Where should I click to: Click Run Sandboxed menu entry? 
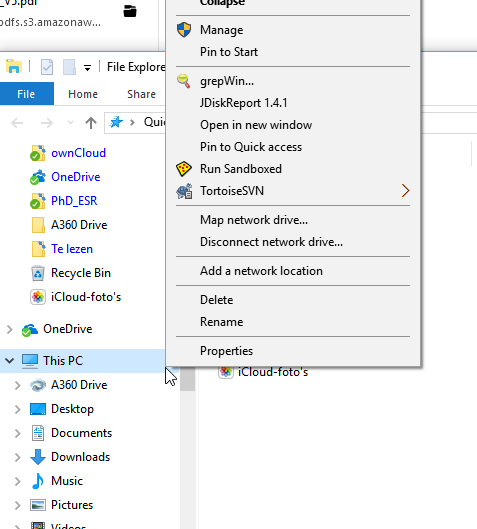point(292,169)
